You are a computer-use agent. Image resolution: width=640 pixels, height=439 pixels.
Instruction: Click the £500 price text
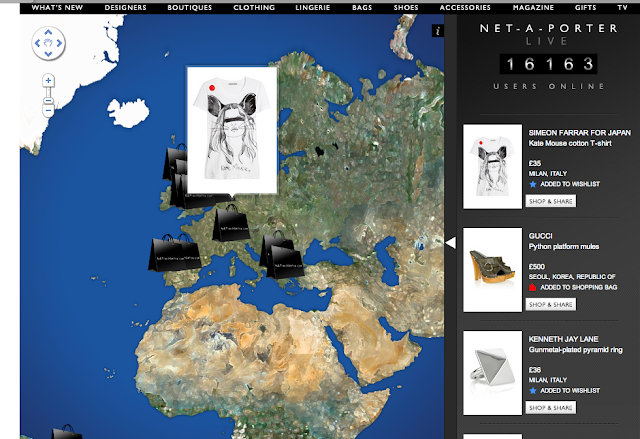pyautogui.click(x=537, y=266)
